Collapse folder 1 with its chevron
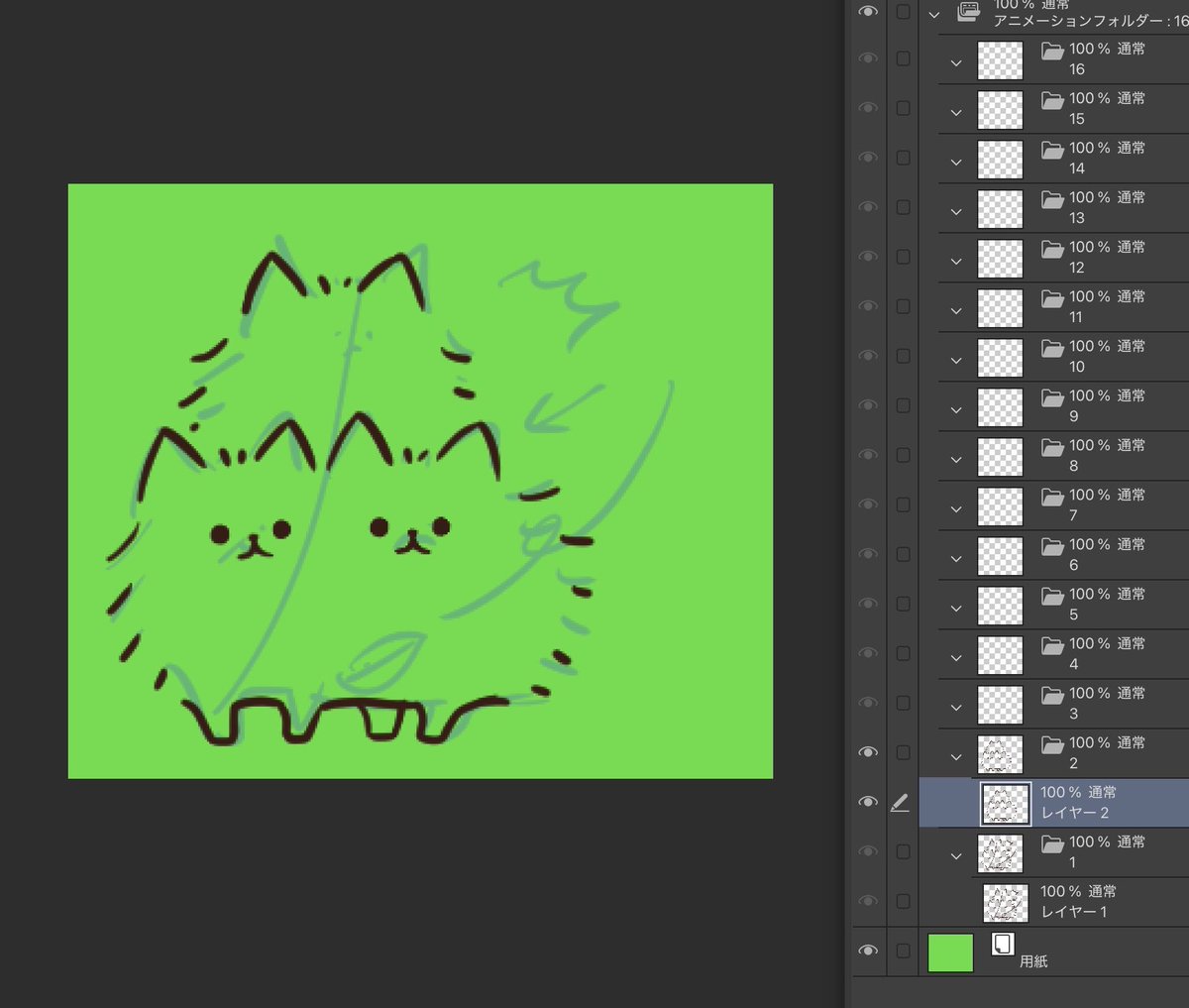1189x1008 pixels. pyautogui.click(x=956, y=856)
